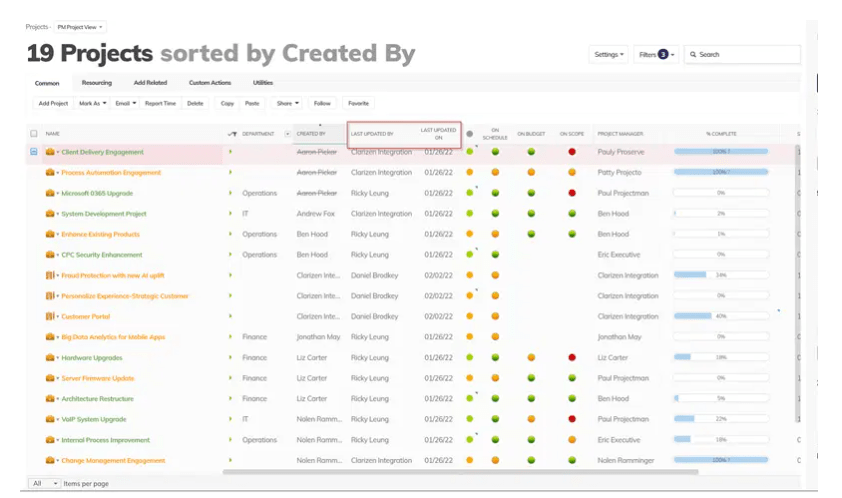Click Report Time button
Screen dimensions: 842x498
[160, 103]
